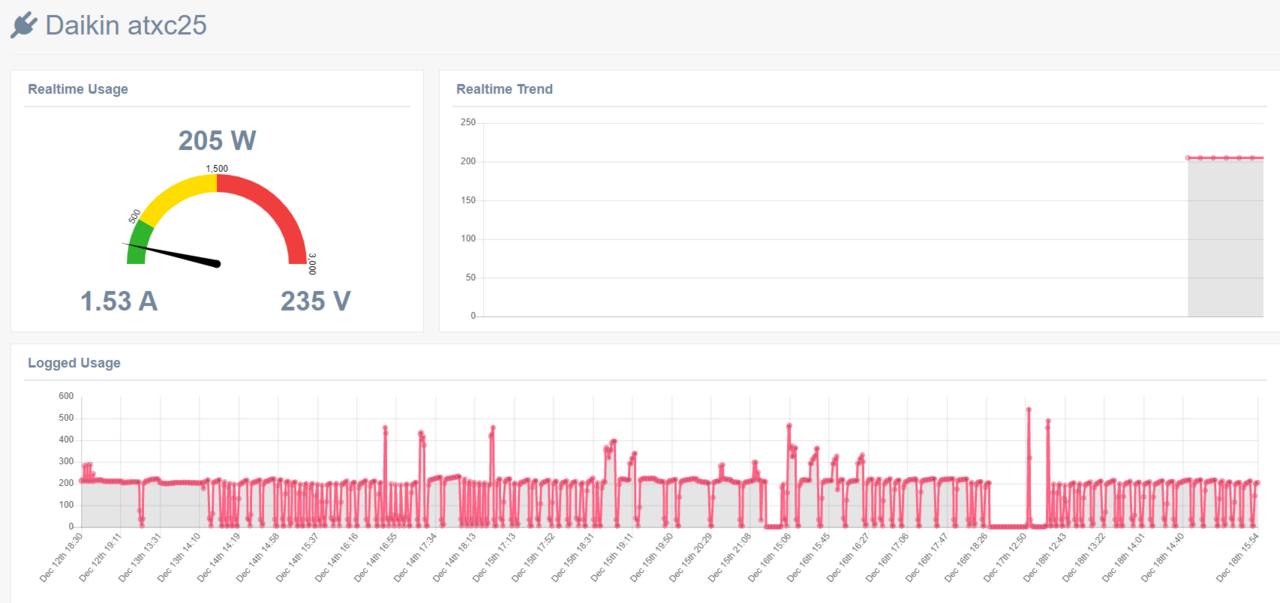Click the 3,000 gauge tick label

click(312, 263)
